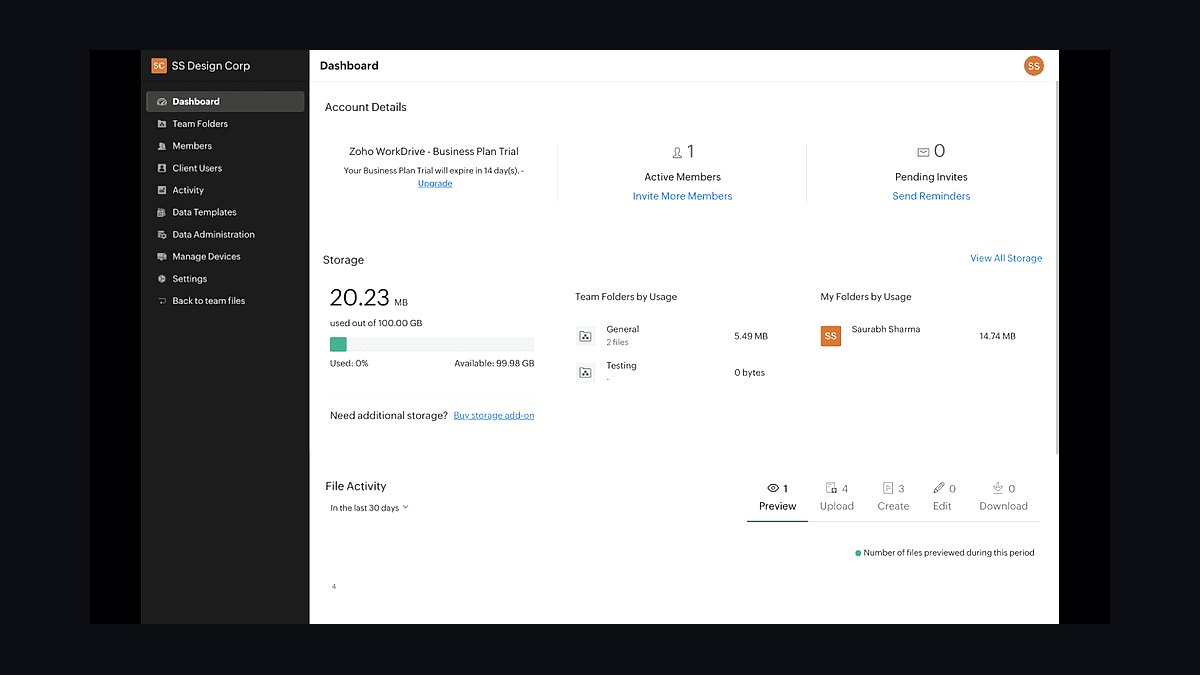Click the 14.74 MB usage value

click(997, 336)
